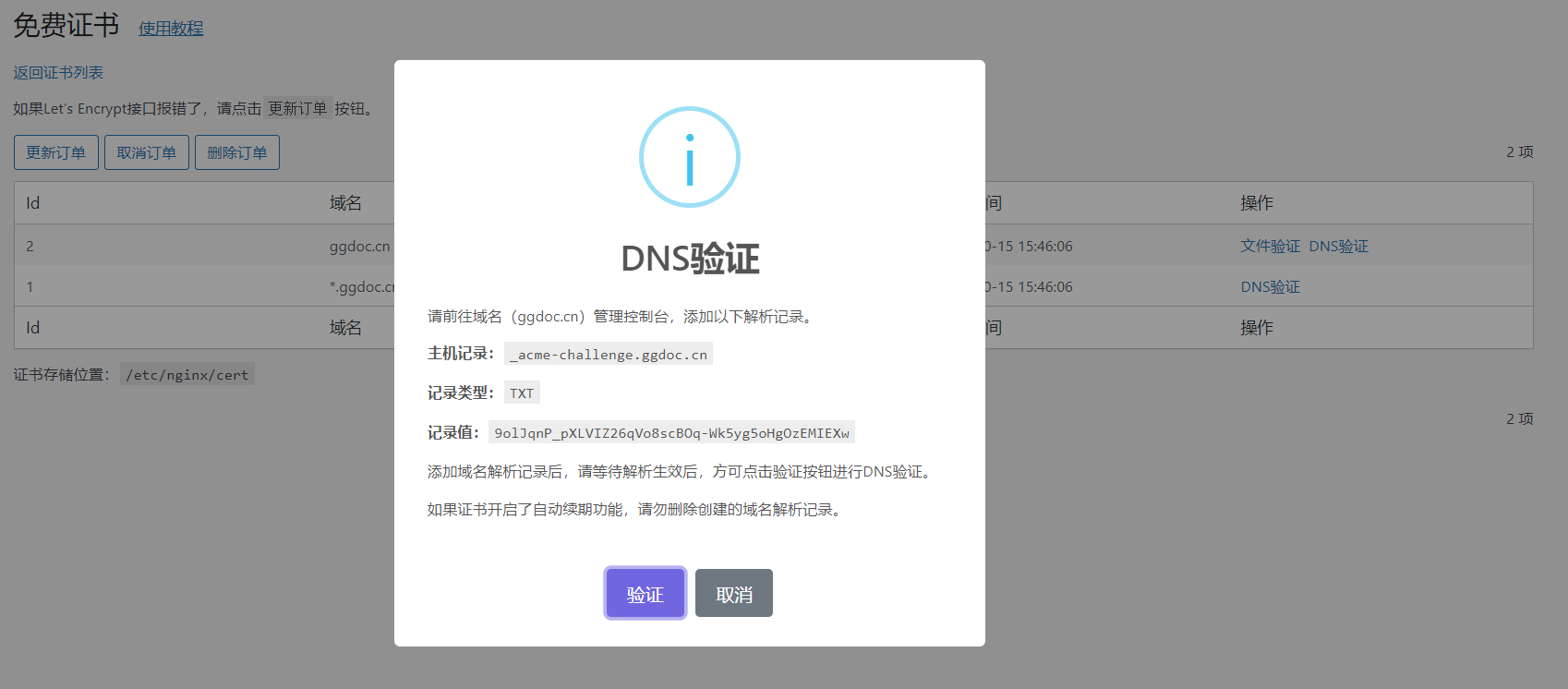Image resolution: width=1568 pixels, height=689 pixels.
Task: Click the 更新订单 button
Action: pos(56,152)
